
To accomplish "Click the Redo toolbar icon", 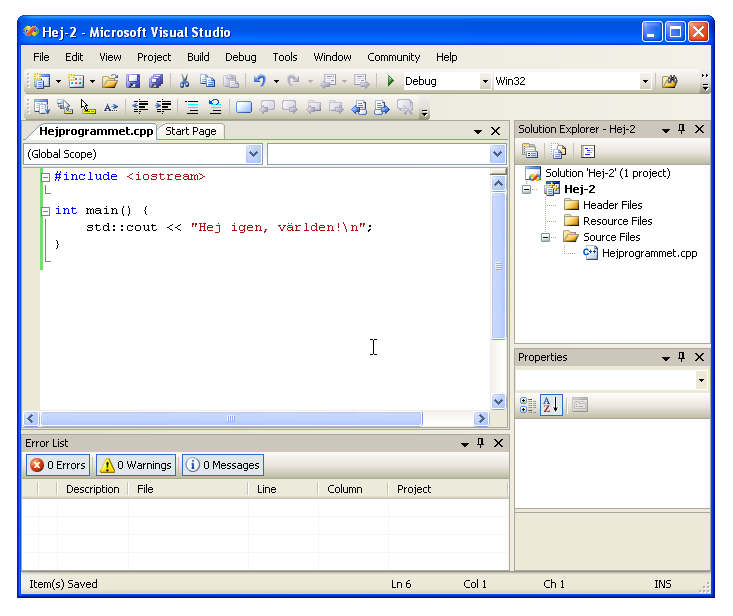I will [x=294, y=81].
